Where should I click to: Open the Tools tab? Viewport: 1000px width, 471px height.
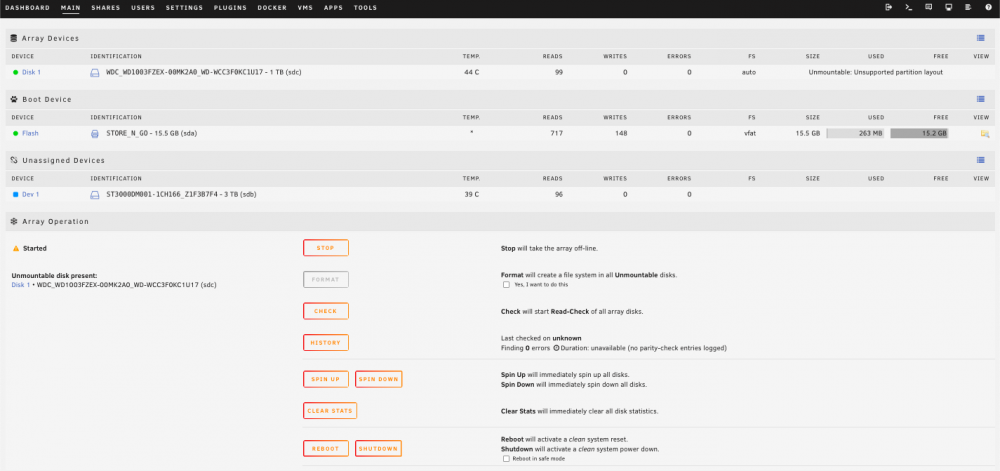pyautogui.click(x=365, y=8)
